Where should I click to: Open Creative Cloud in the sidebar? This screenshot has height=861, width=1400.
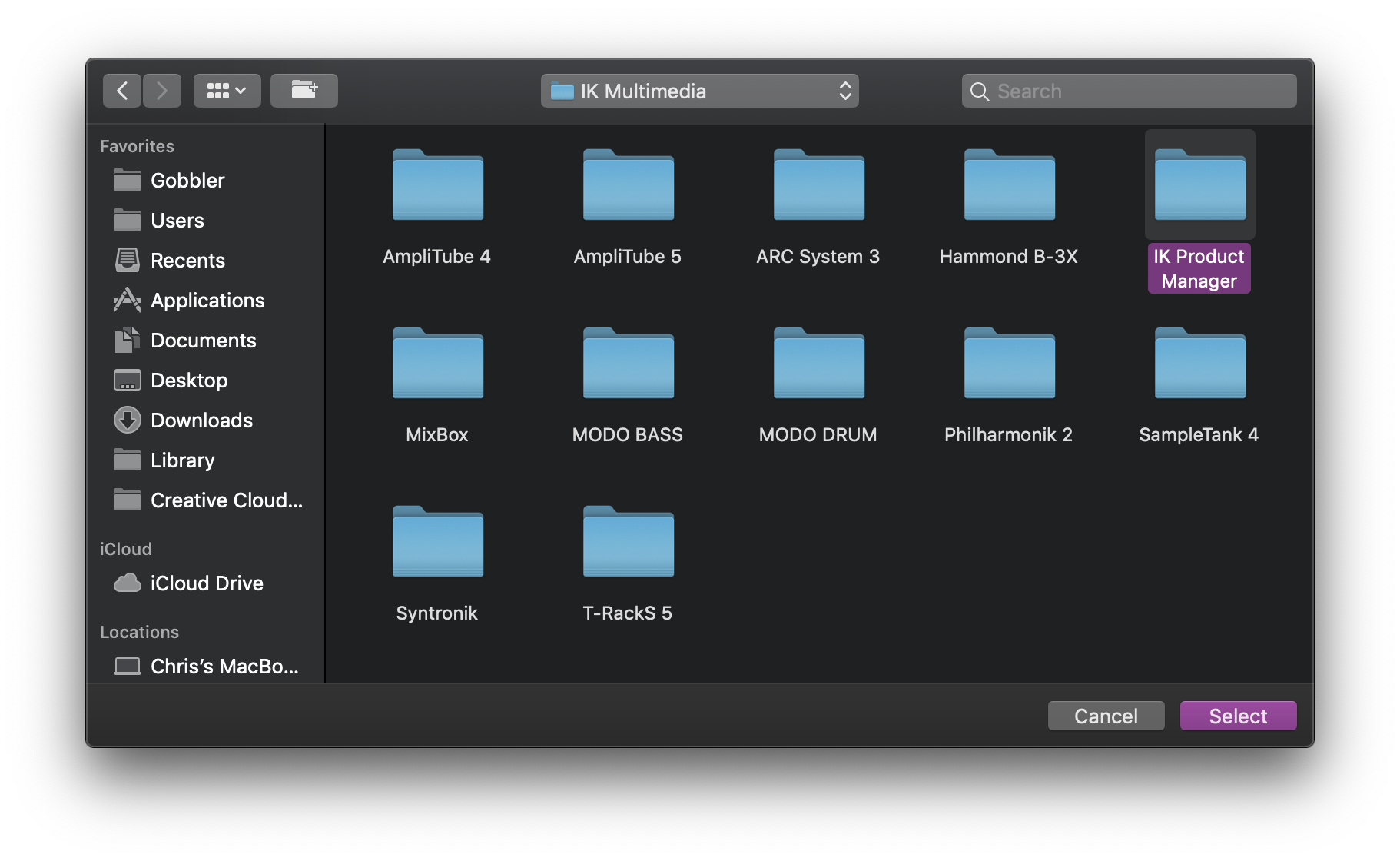(205, 500)
